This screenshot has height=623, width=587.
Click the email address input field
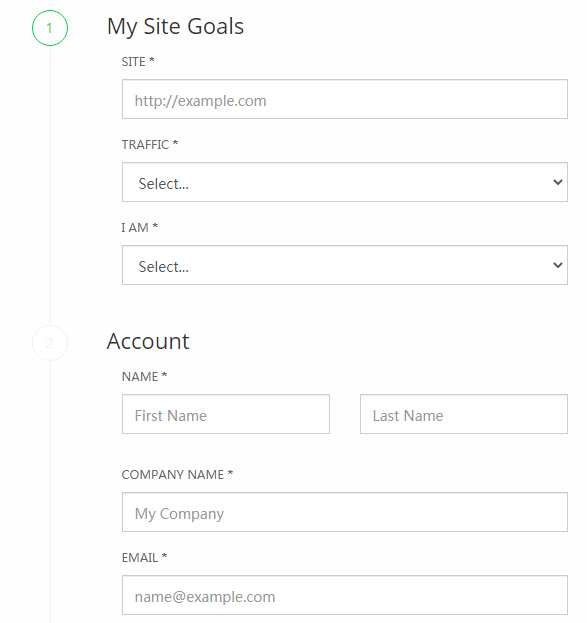[x=345, y=595]
